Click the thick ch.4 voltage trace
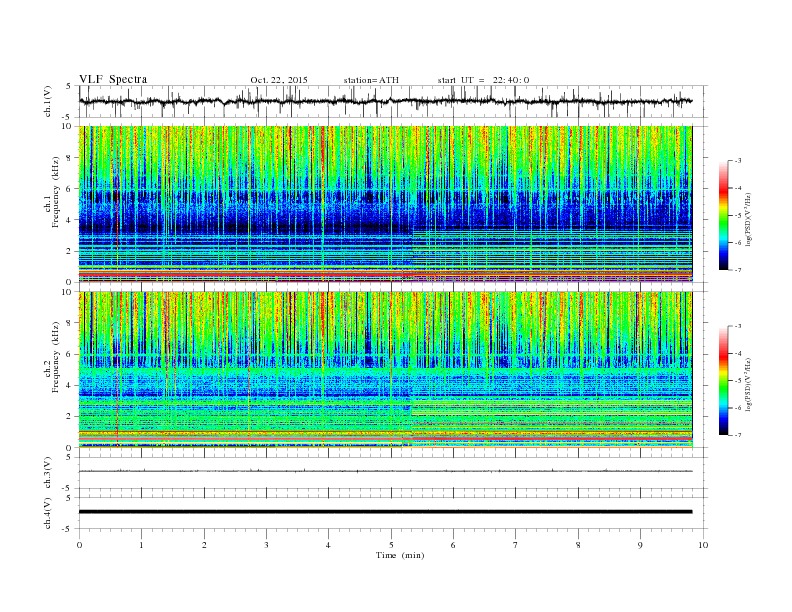This screenshot has width=792, height=612. pos(385,512)
